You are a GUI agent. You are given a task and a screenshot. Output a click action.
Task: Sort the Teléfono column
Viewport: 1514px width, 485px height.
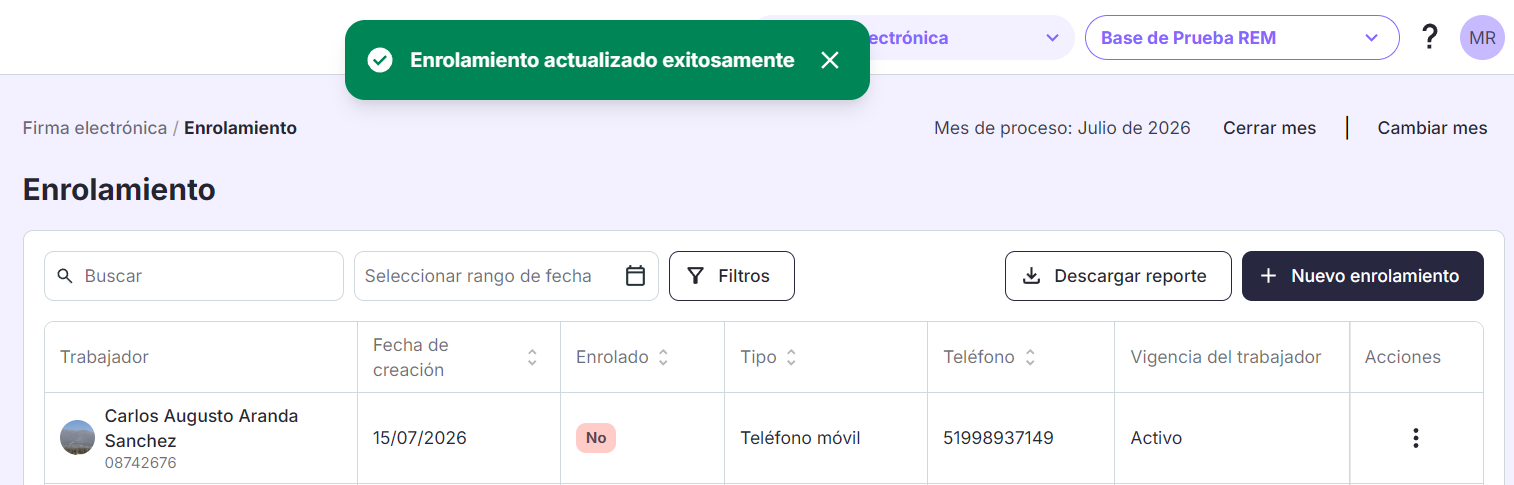(x=1030, y=357)
